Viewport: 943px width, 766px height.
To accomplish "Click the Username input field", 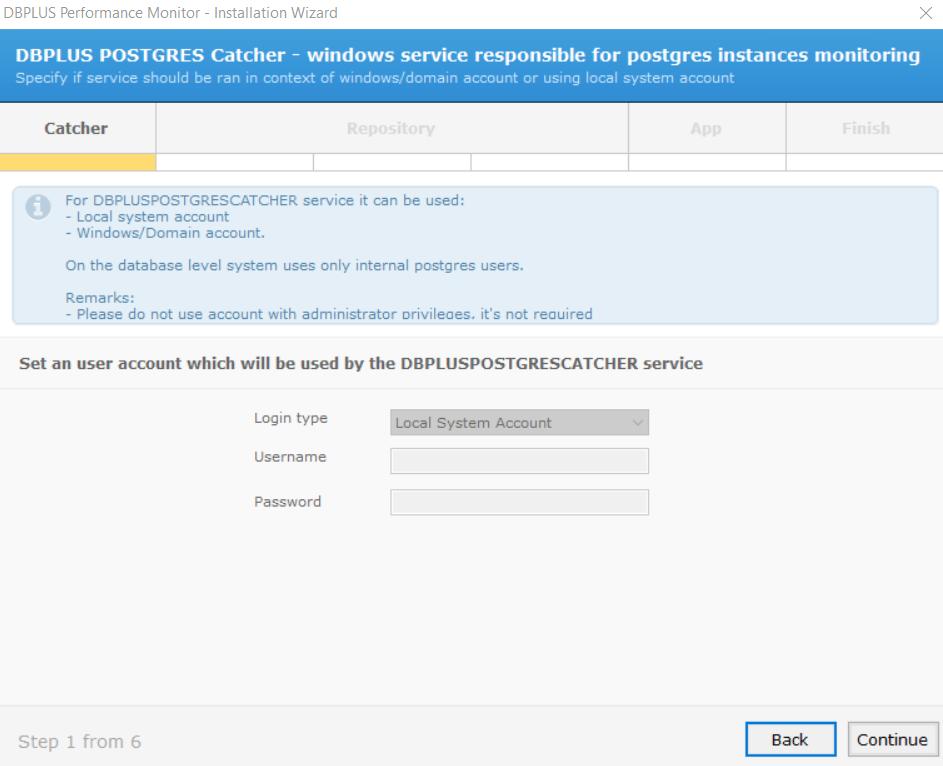I will point(519,461).
